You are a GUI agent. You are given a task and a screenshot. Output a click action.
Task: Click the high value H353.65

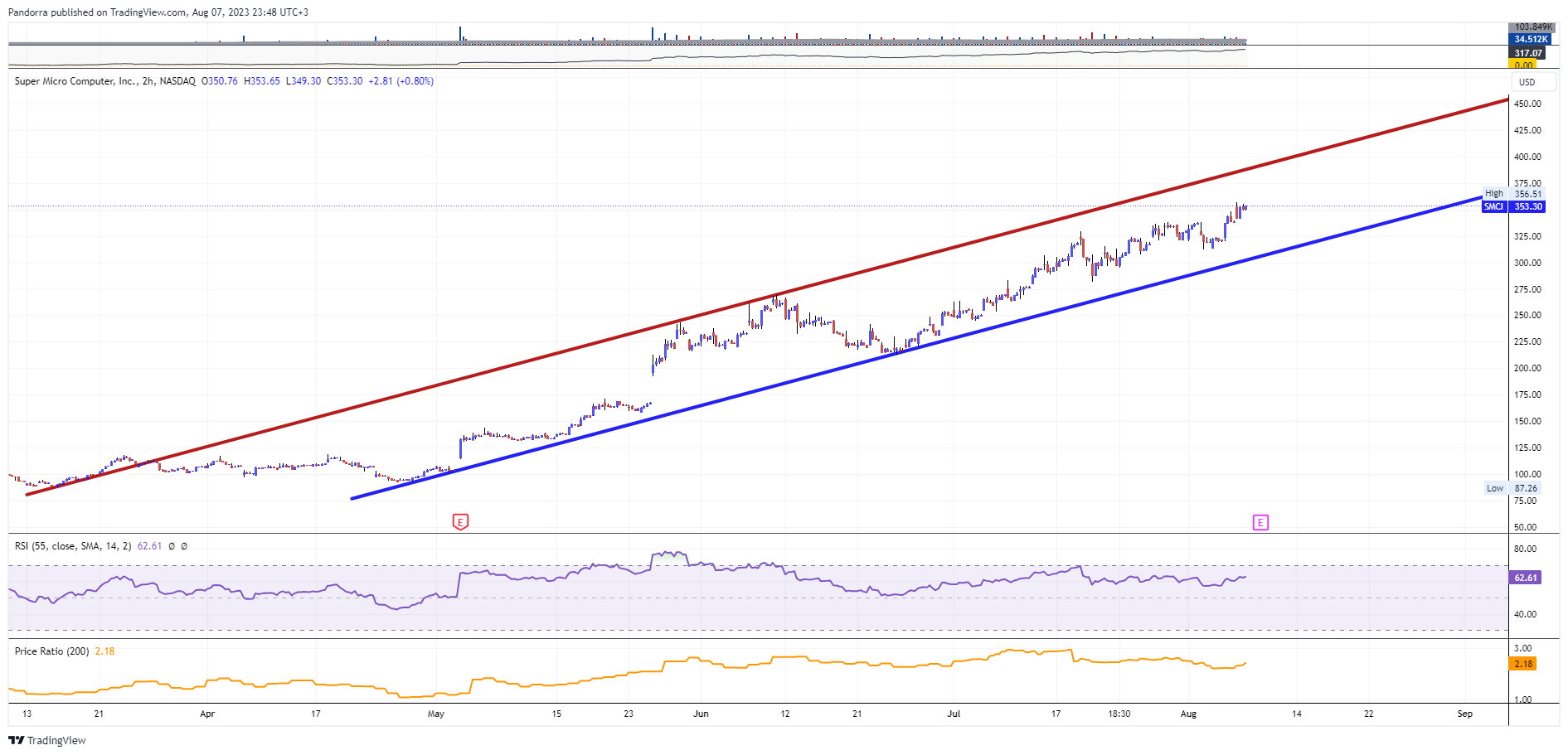pos(262,81)
